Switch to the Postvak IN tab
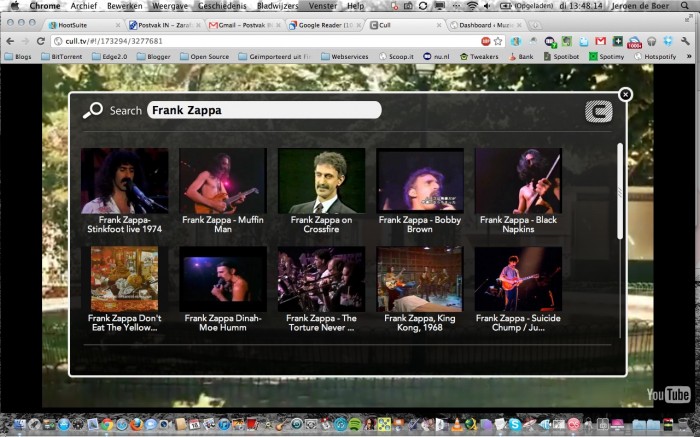 pyautogui.click(x=163, y=25)
